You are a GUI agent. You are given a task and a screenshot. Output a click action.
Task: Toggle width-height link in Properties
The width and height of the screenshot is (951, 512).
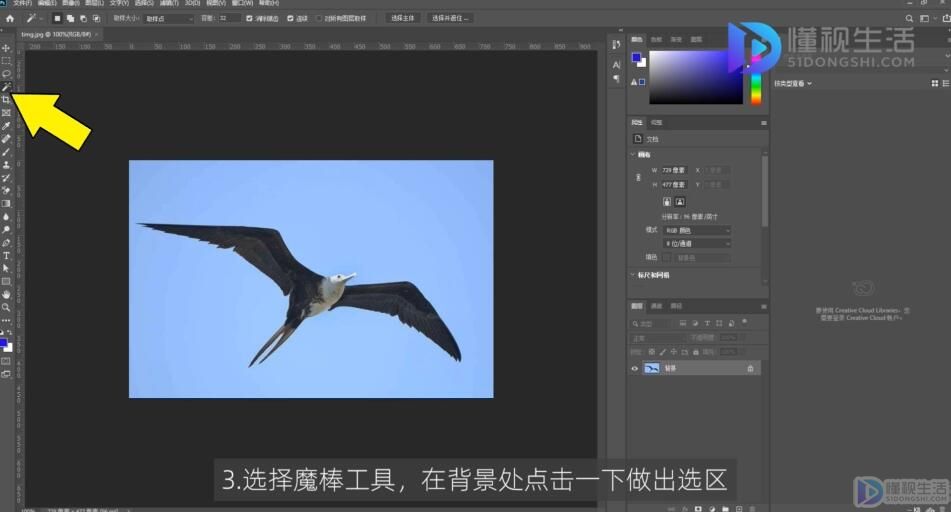(x=638, y=177)
